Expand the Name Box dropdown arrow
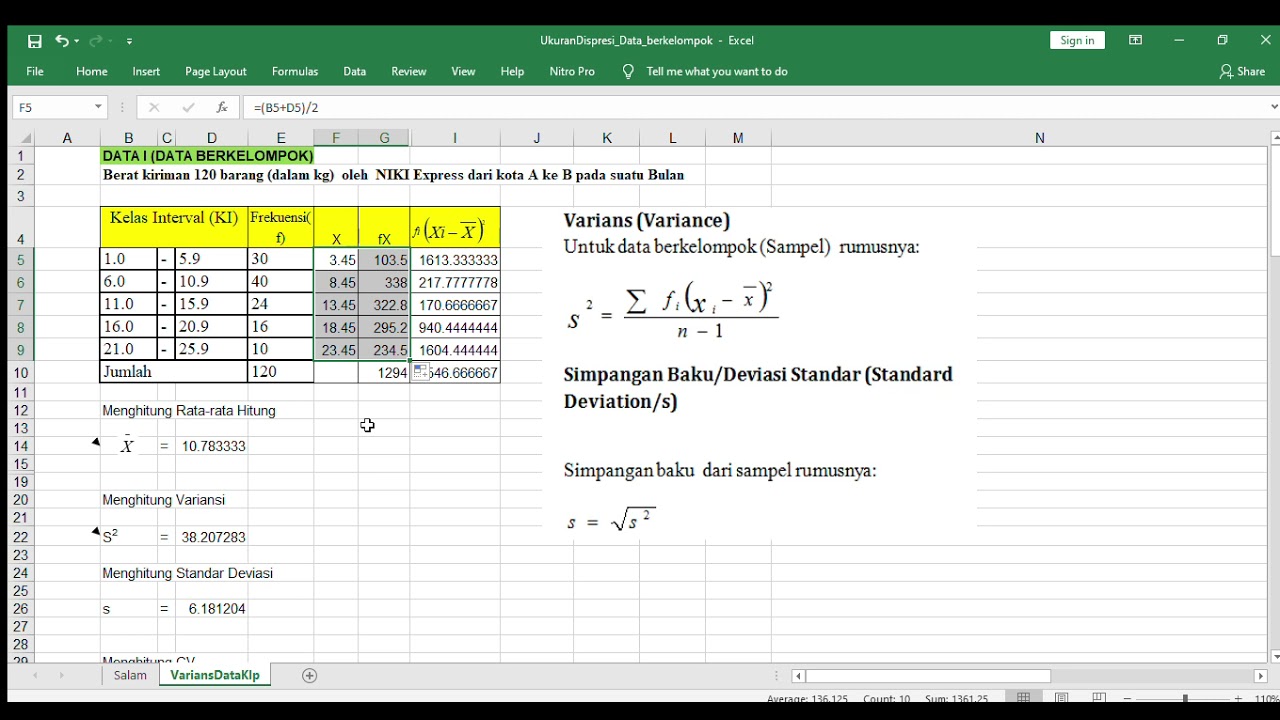The height and width of the screenshot is (720, 1280). point(98,107)
